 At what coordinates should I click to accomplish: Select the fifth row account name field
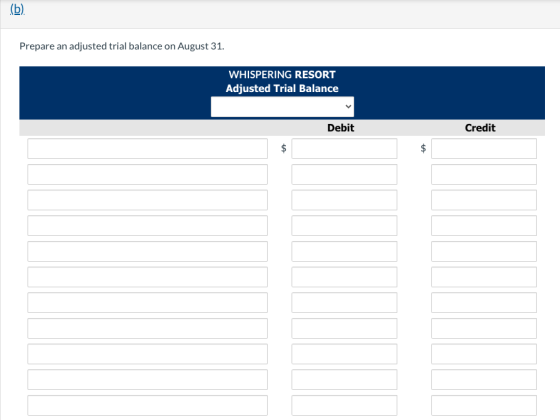point(148,251)
